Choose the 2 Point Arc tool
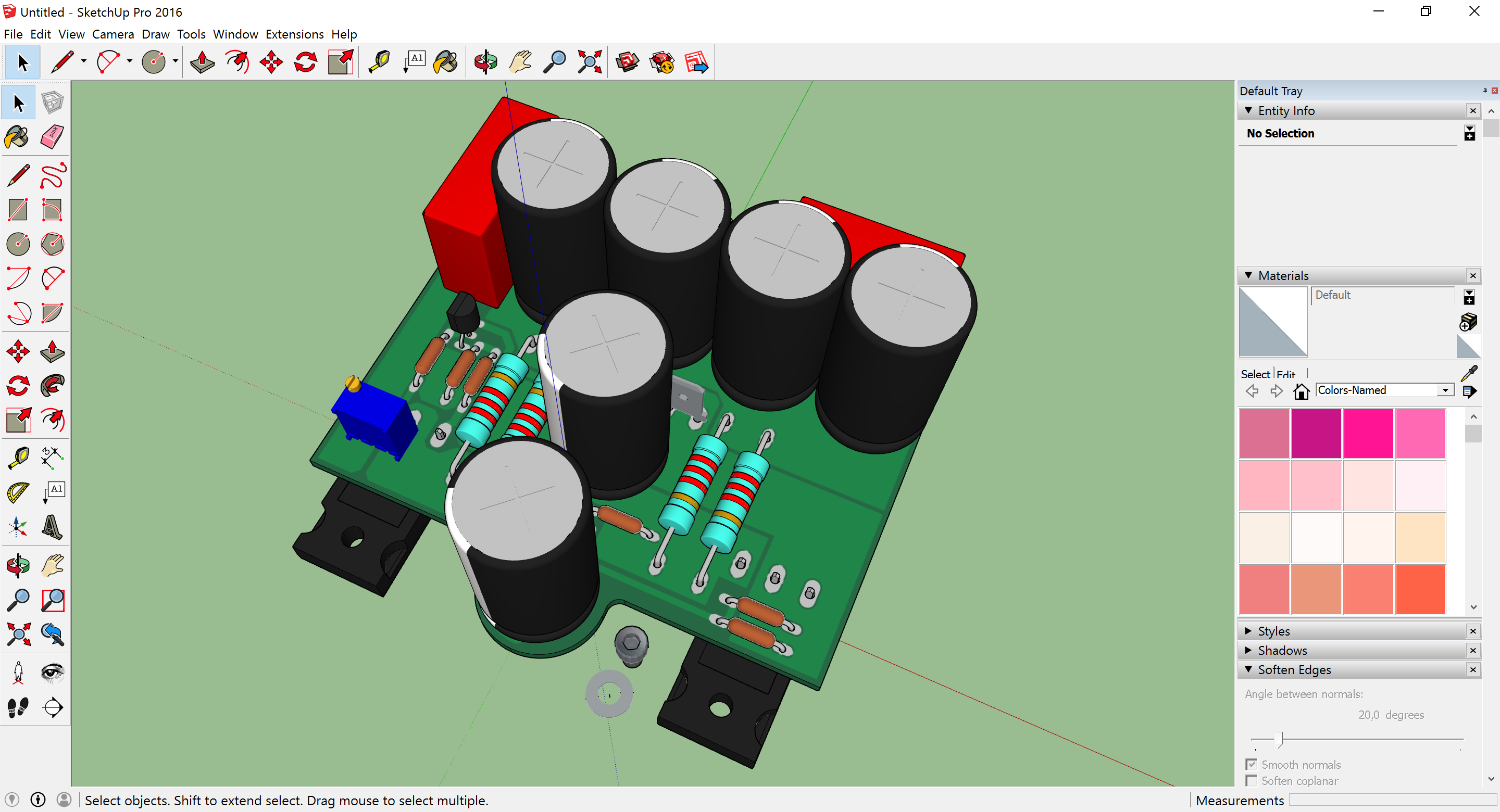The height and width of the screenshot is (812, 1500). tap(53, 278)
